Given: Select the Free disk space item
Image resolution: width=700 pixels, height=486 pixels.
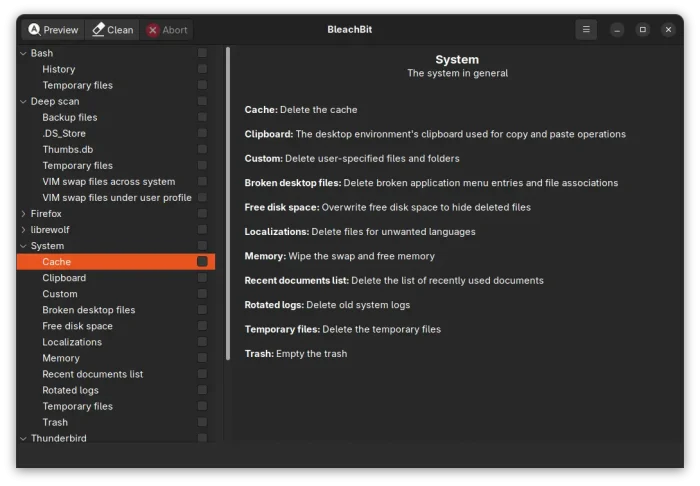Looking at the screenshot, I should point(77,326).
